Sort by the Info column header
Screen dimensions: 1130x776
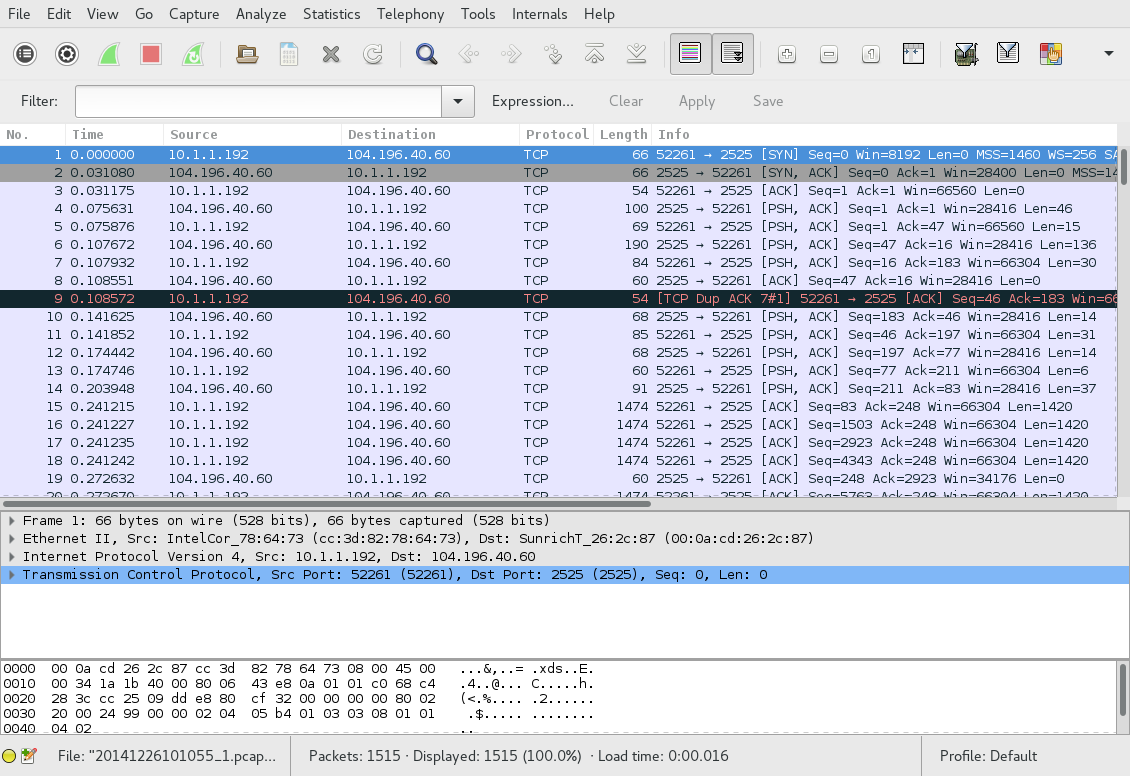pyautogui.click(x=884, y=134)
